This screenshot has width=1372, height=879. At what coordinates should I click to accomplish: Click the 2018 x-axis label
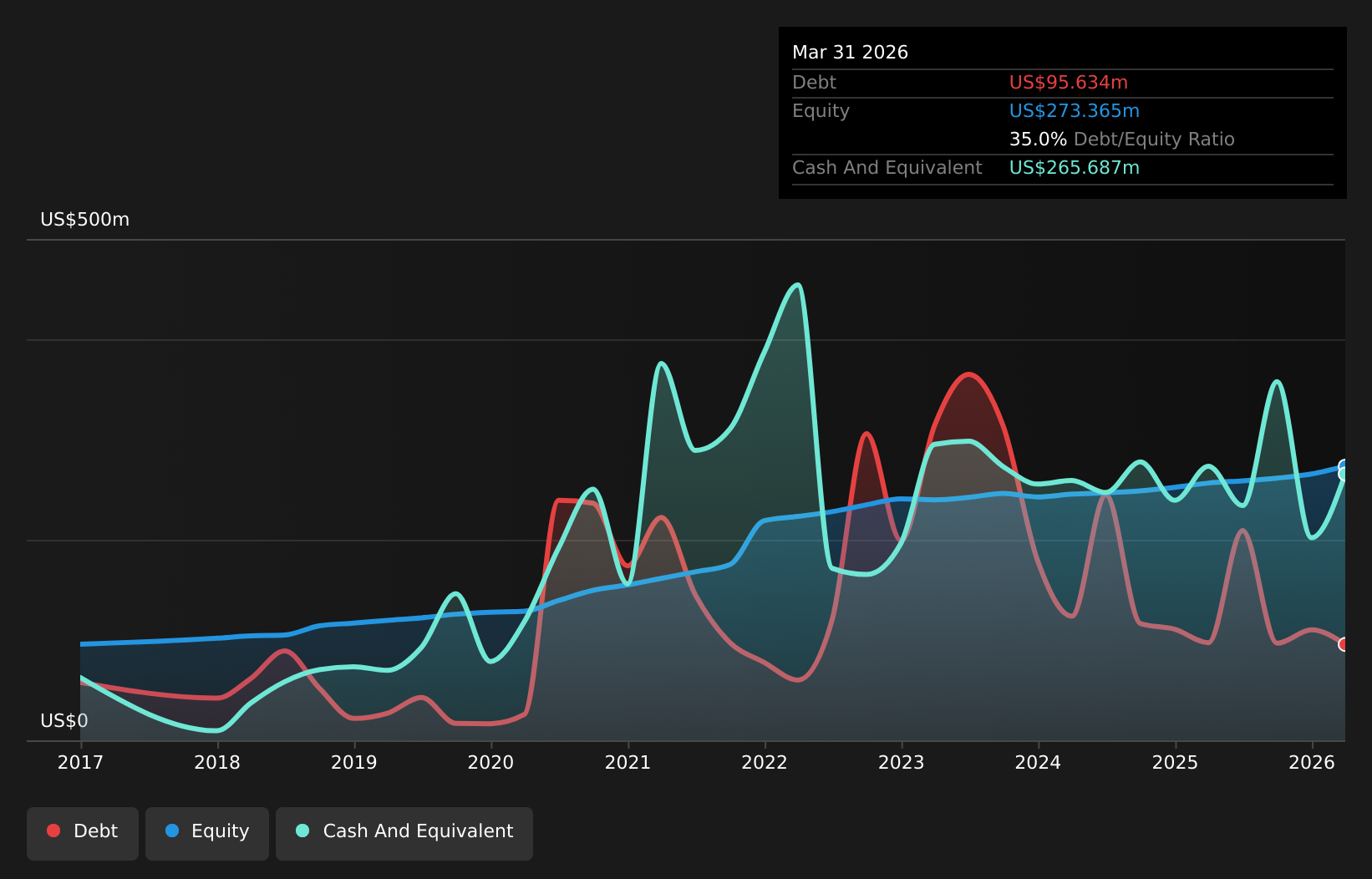point(217,762)
